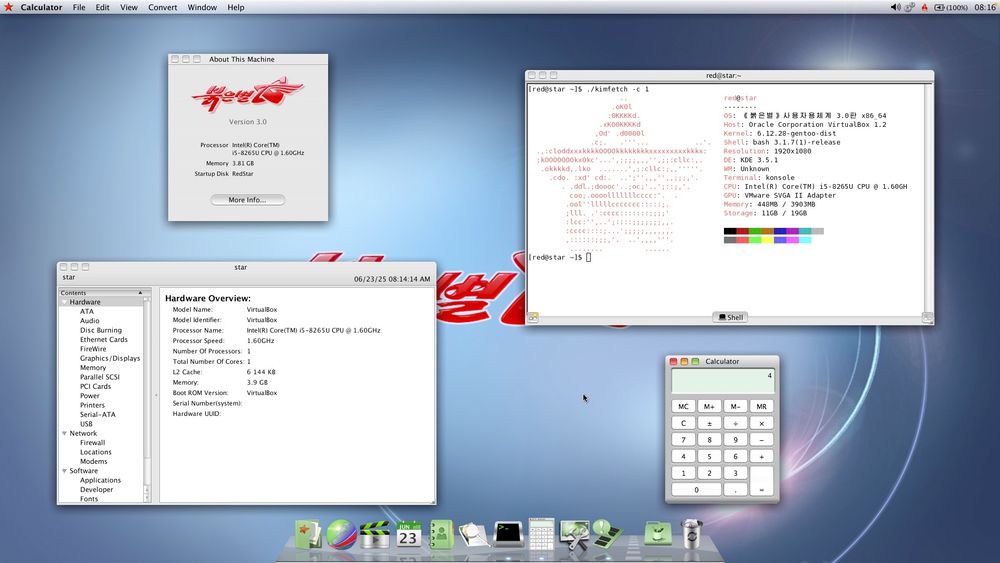Launch the Calendar app from the dock
The height and width of the screenshot is (563, 1000).
coord(408,533)
